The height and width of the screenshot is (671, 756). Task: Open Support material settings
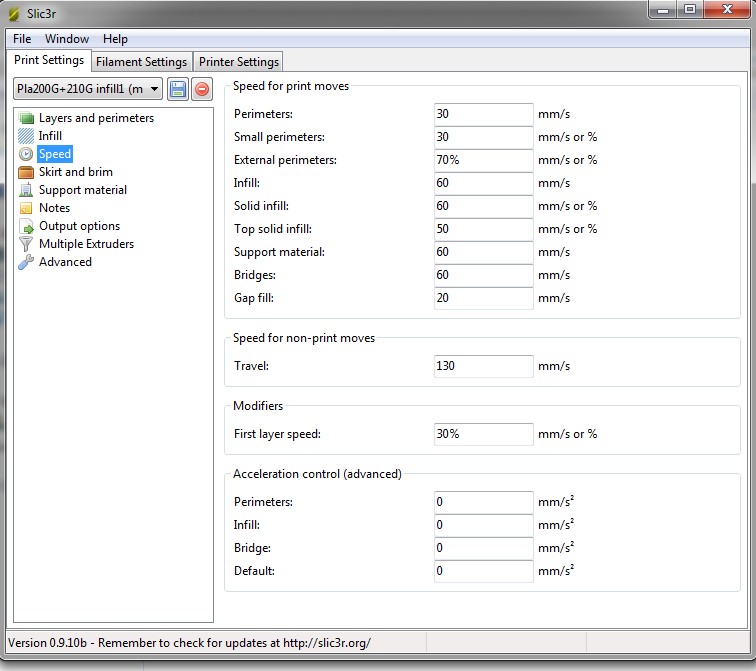point(82,190)
